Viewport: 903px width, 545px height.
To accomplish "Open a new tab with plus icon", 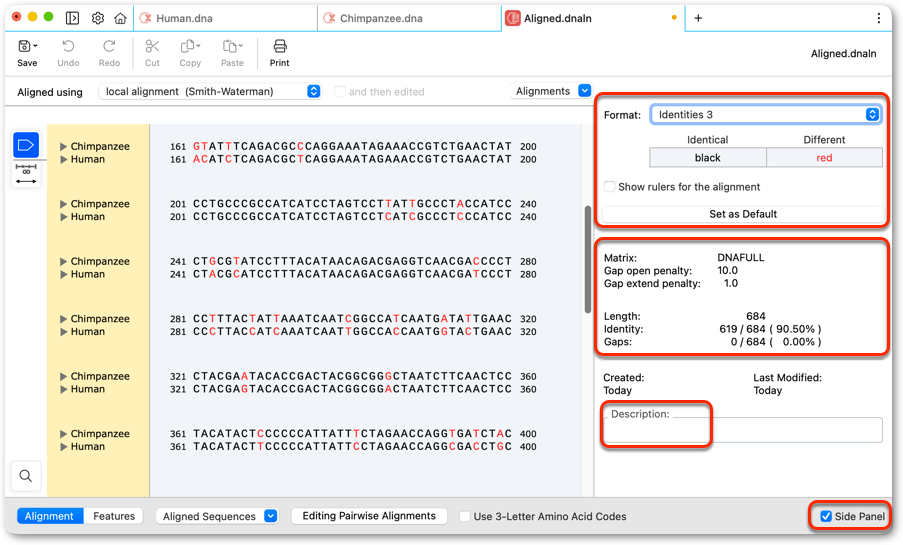I will pyautogui.click(x=698, y=18).
